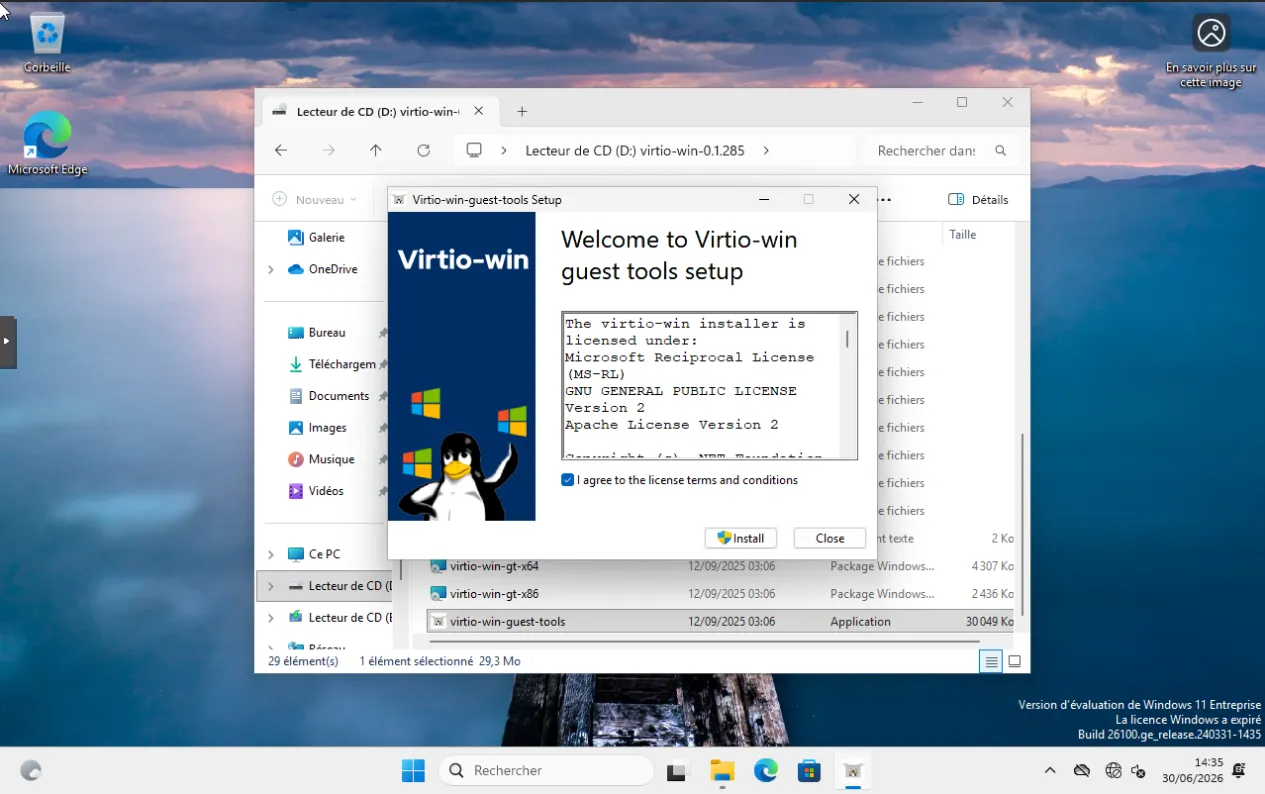The height and width of the screenshot is (794, 1265).
Task: Click the cloud sync tray icon
Action: point(1081,770)
